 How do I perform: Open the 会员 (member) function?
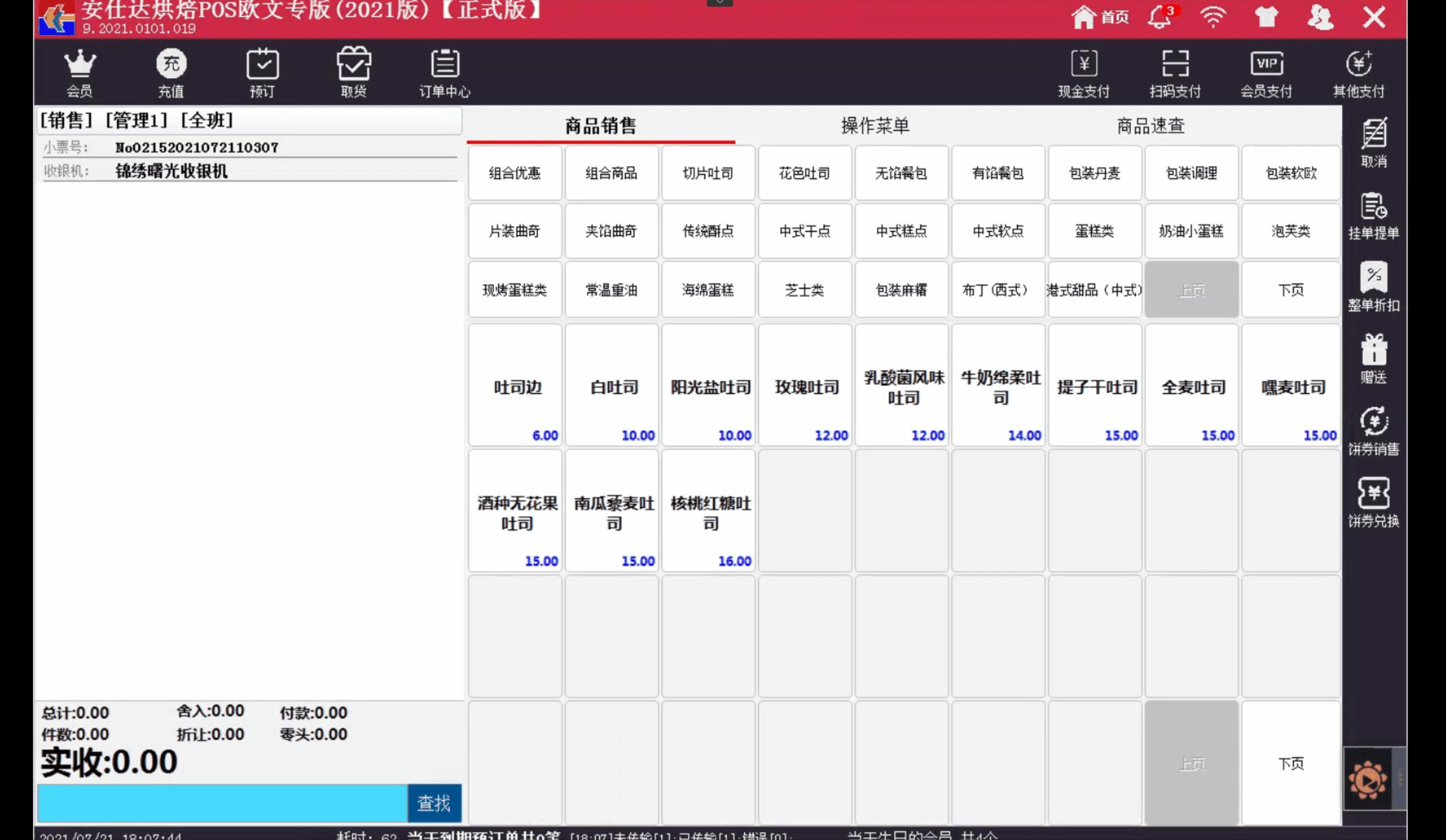click(x=81, y=71)
